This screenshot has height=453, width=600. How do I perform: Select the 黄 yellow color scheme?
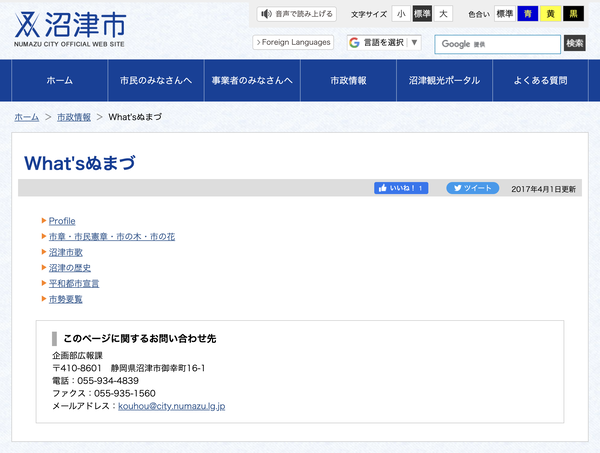pyautogui.click(x=551, y=14)
